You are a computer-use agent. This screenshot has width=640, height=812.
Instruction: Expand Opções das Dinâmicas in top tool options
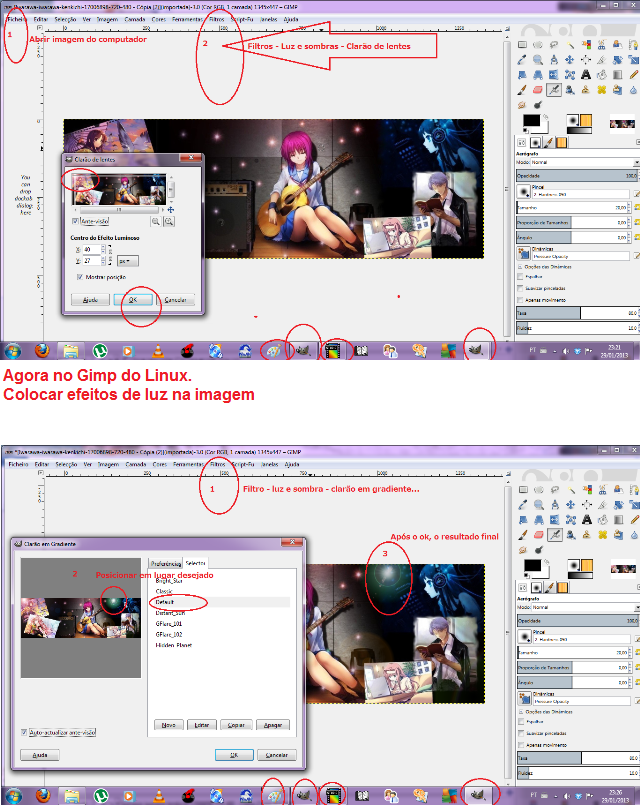point(520,267)
